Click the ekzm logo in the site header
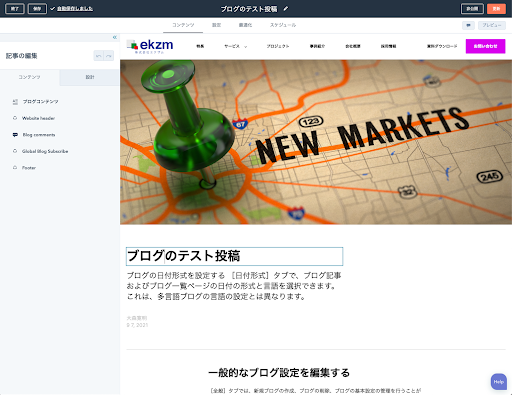Viewport: 512px width, 395px height. coord(150,46)
